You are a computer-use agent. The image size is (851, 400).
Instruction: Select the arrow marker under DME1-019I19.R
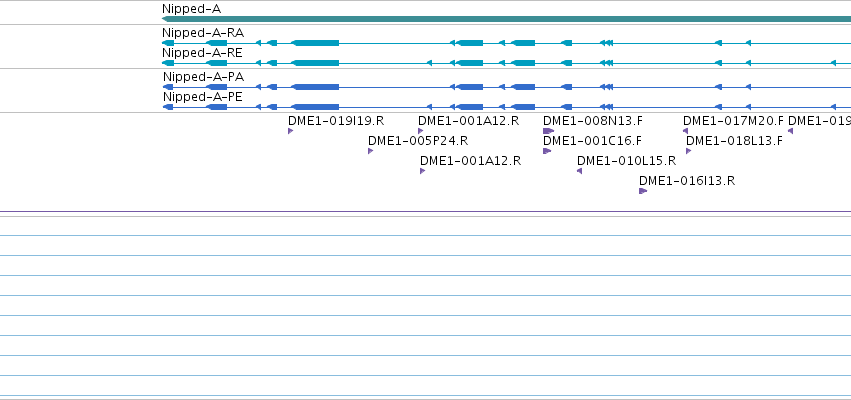290,131
